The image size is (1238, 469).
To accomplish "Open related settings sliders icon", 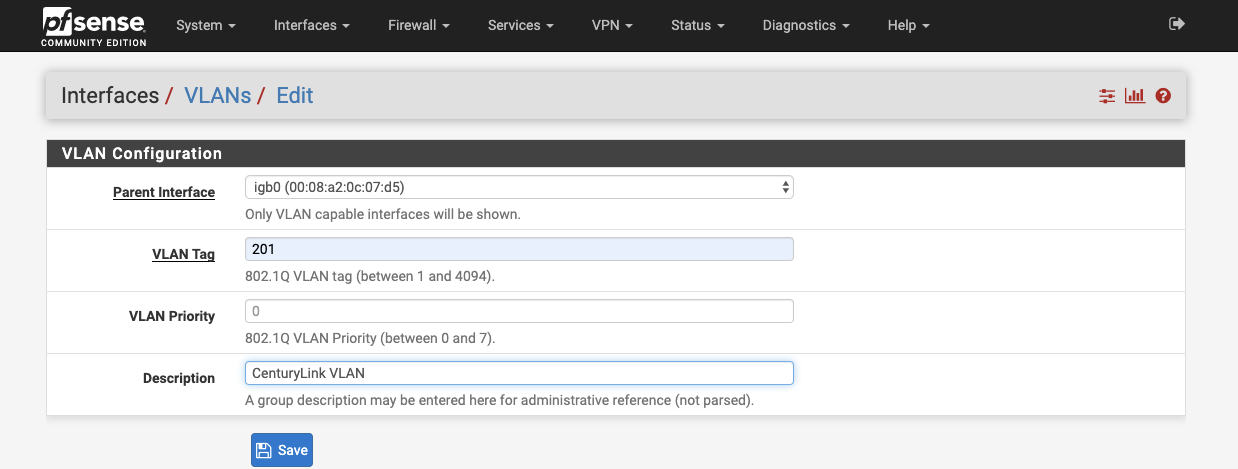I will pos(1106,96).
